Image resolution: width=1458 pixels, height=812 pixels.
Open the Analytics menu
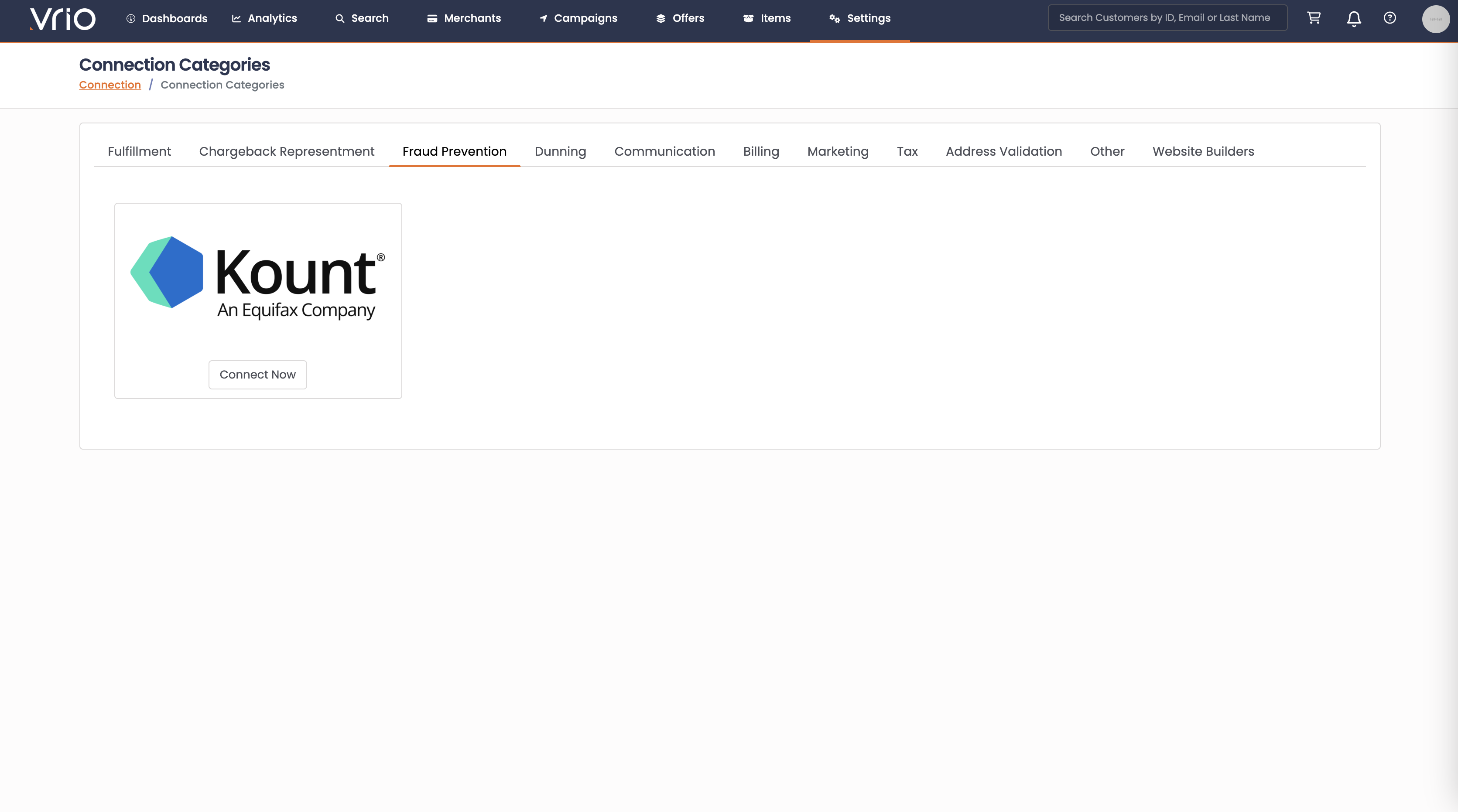pos(264,18)
